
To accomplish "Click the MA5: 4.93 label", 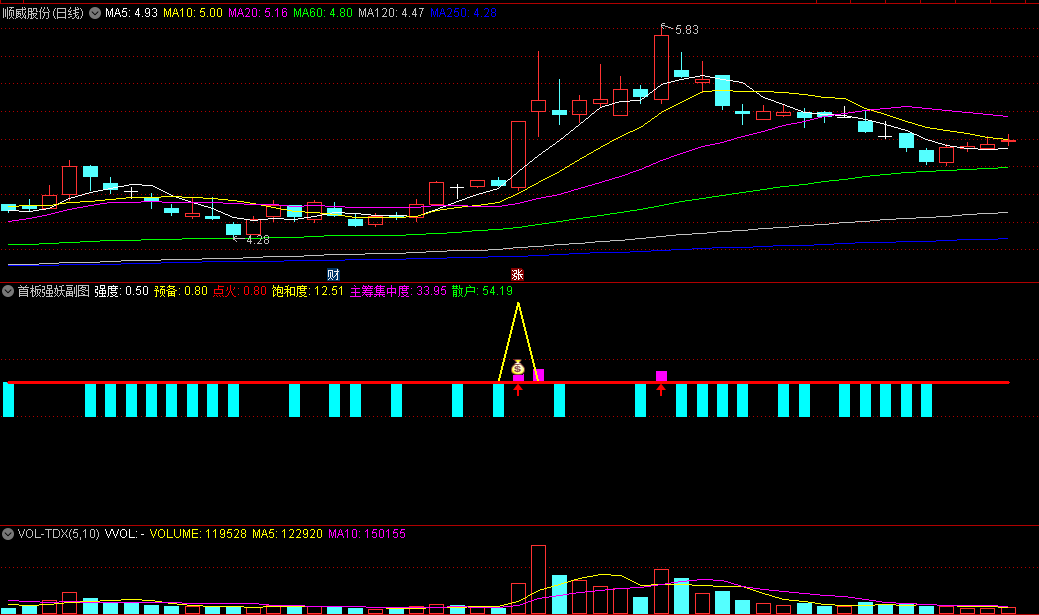I will (x=131, y=13).
